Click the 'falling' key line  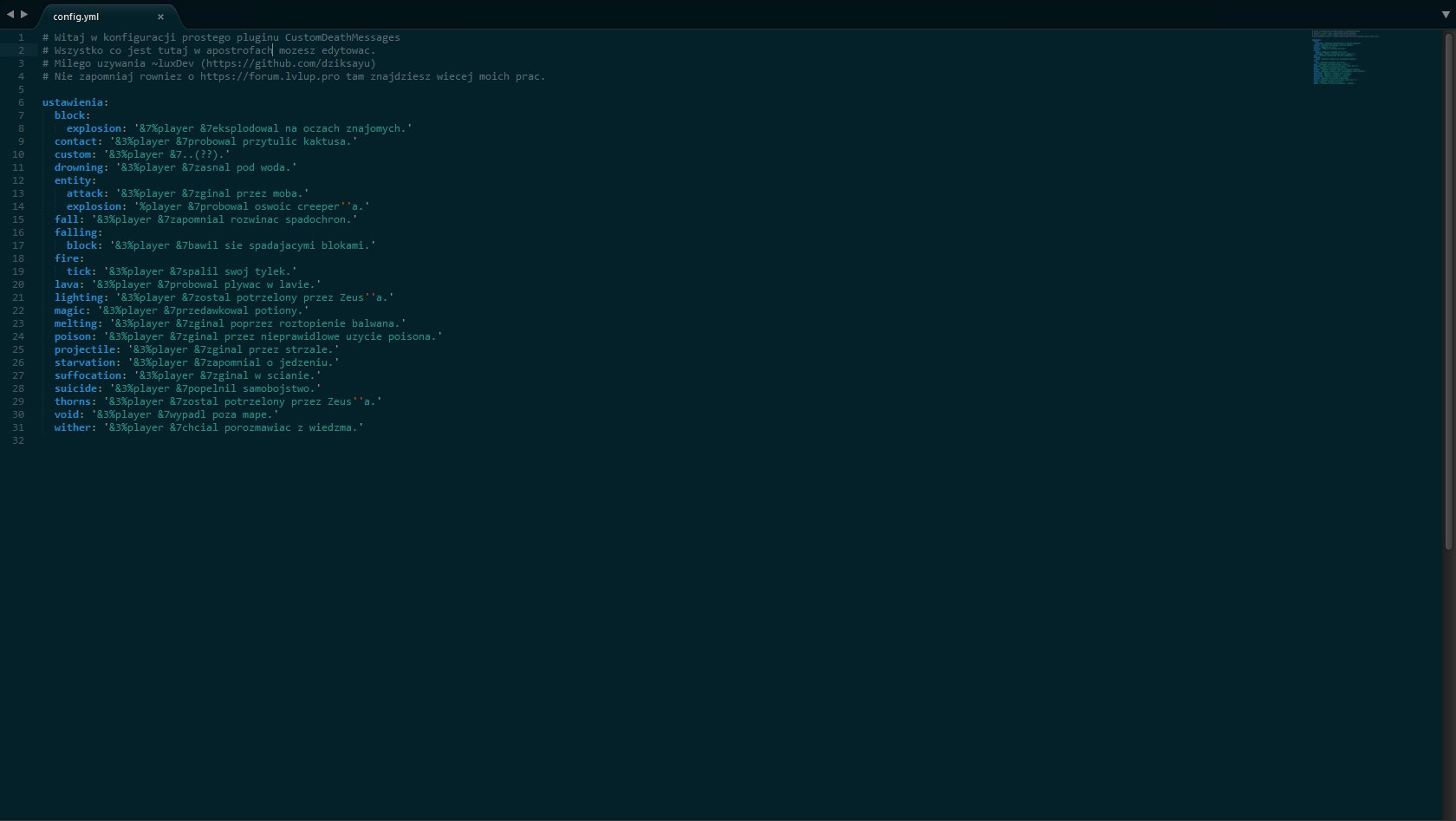click(x=76, y=232)
